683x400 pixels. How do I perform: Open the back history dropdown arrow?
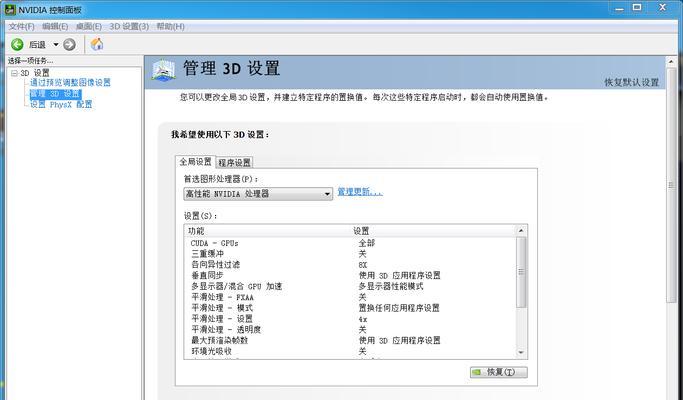pyautogui.click(x=56, y=44)
